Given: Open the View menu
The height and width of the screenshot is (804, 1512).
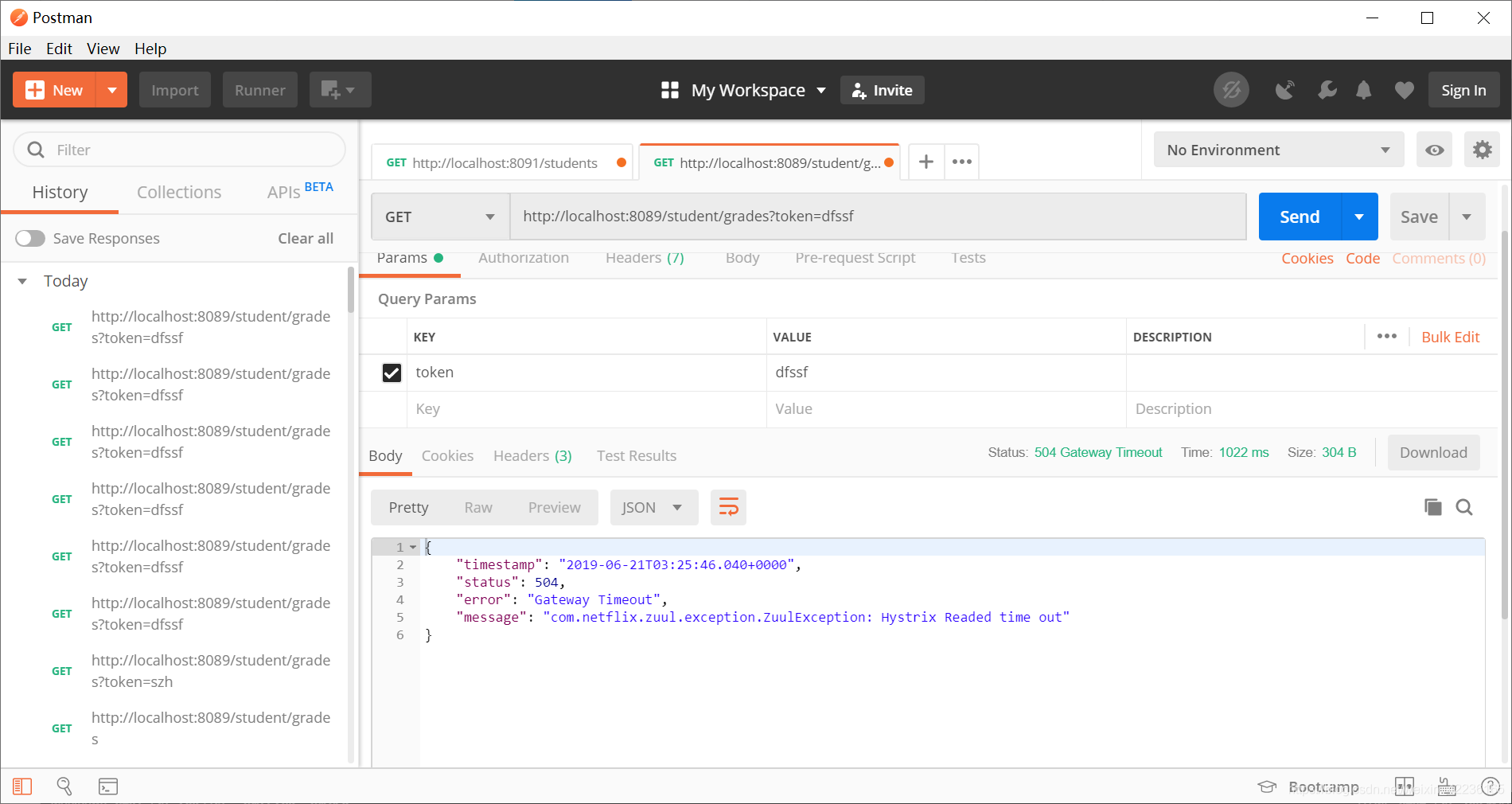Looking at the screenshot, I should pyautogui.click(x=103, y=49).
